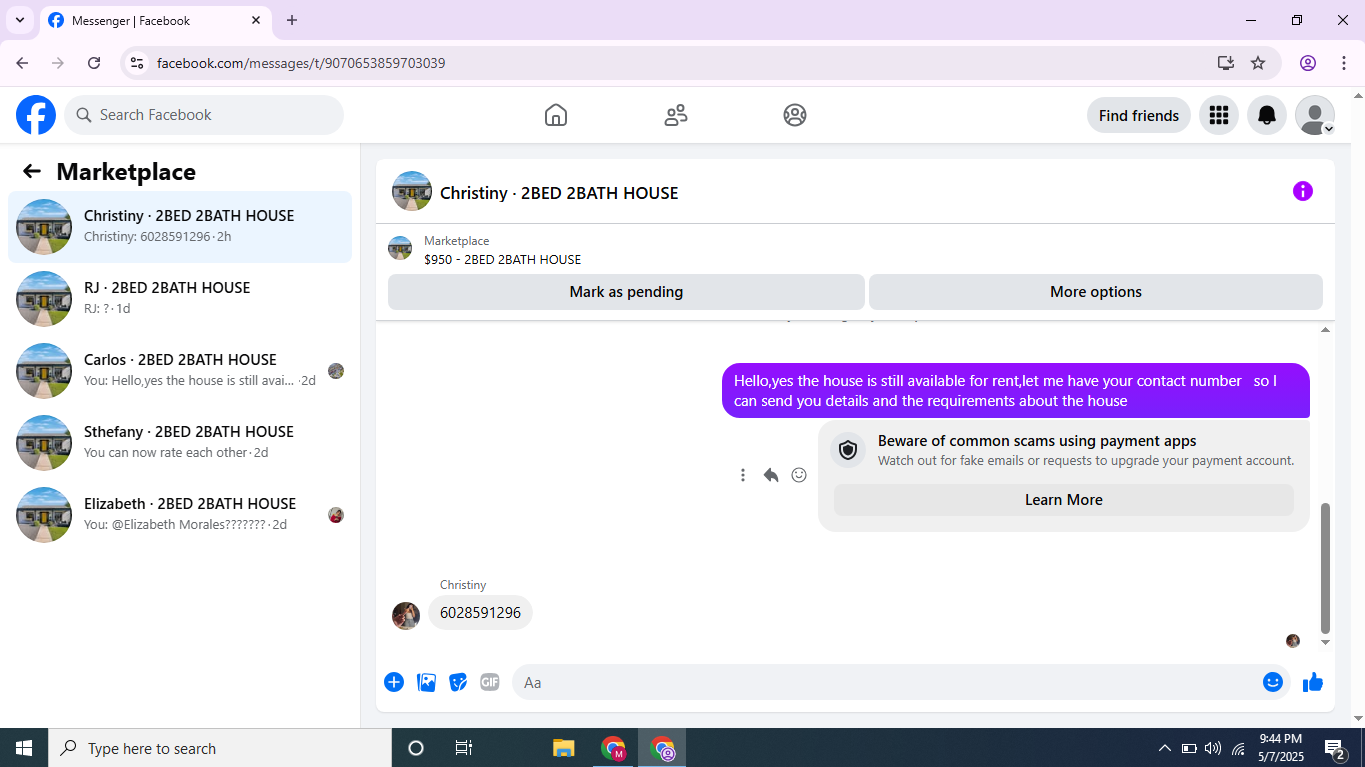Click Learn More on scam warning

click(1063, 500)
